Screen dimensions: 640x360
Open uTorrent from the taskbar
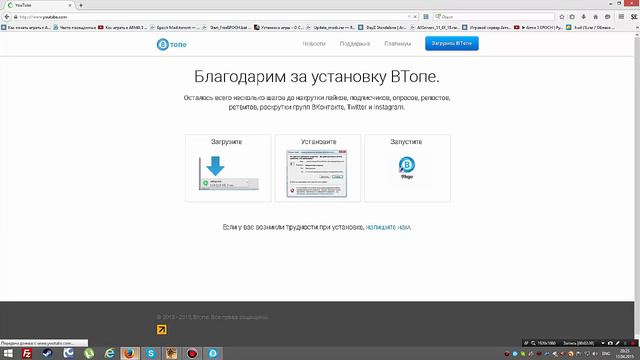click(89, 353)
